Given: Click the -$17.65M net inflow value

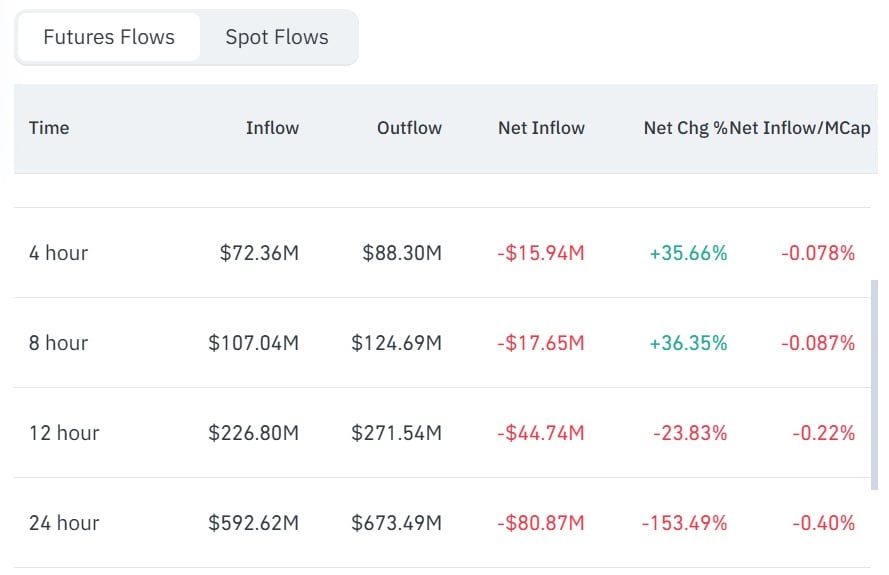Looking at the screenshot, I should (x=541, y=343).
